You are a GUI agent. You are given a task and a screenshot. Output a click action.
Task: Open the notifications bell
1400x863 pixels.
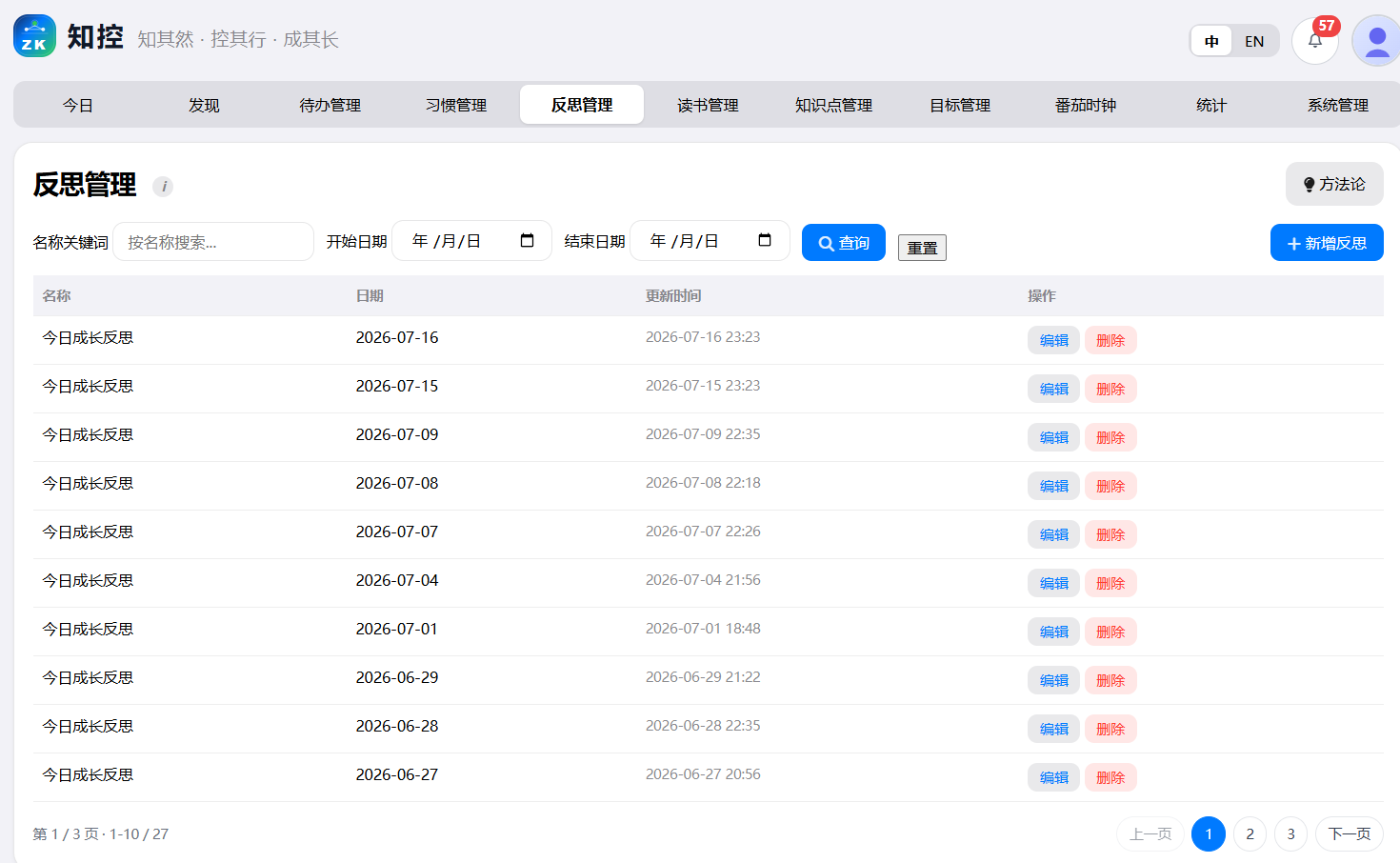pos(1315,41)
